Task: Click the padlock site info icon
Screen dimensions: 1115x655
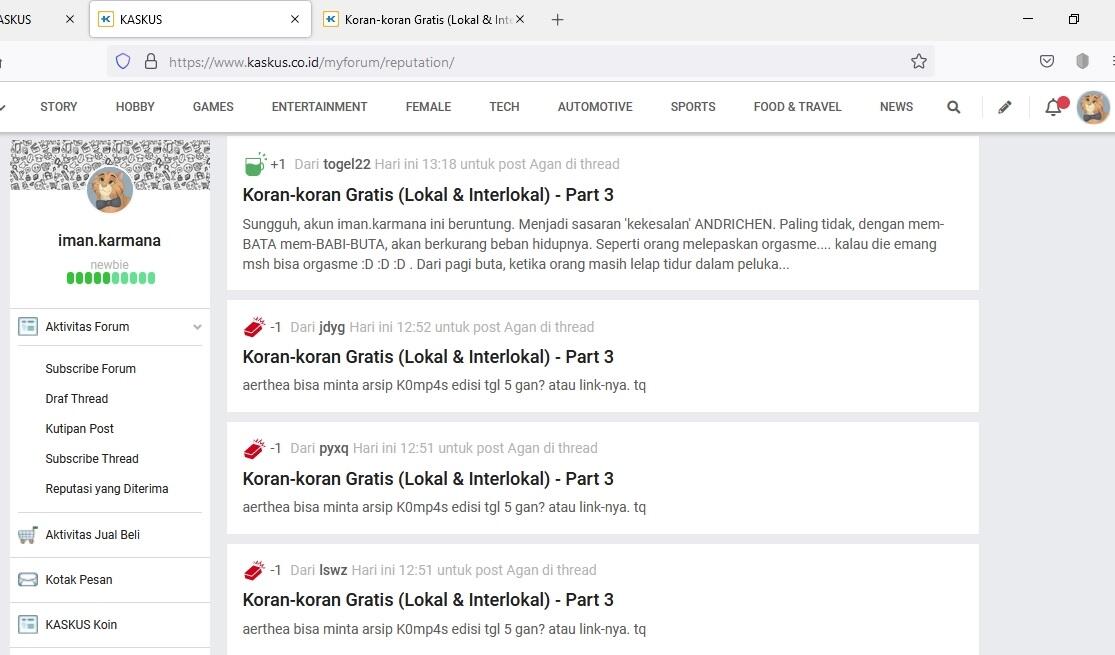Action: tap(151, 62)
